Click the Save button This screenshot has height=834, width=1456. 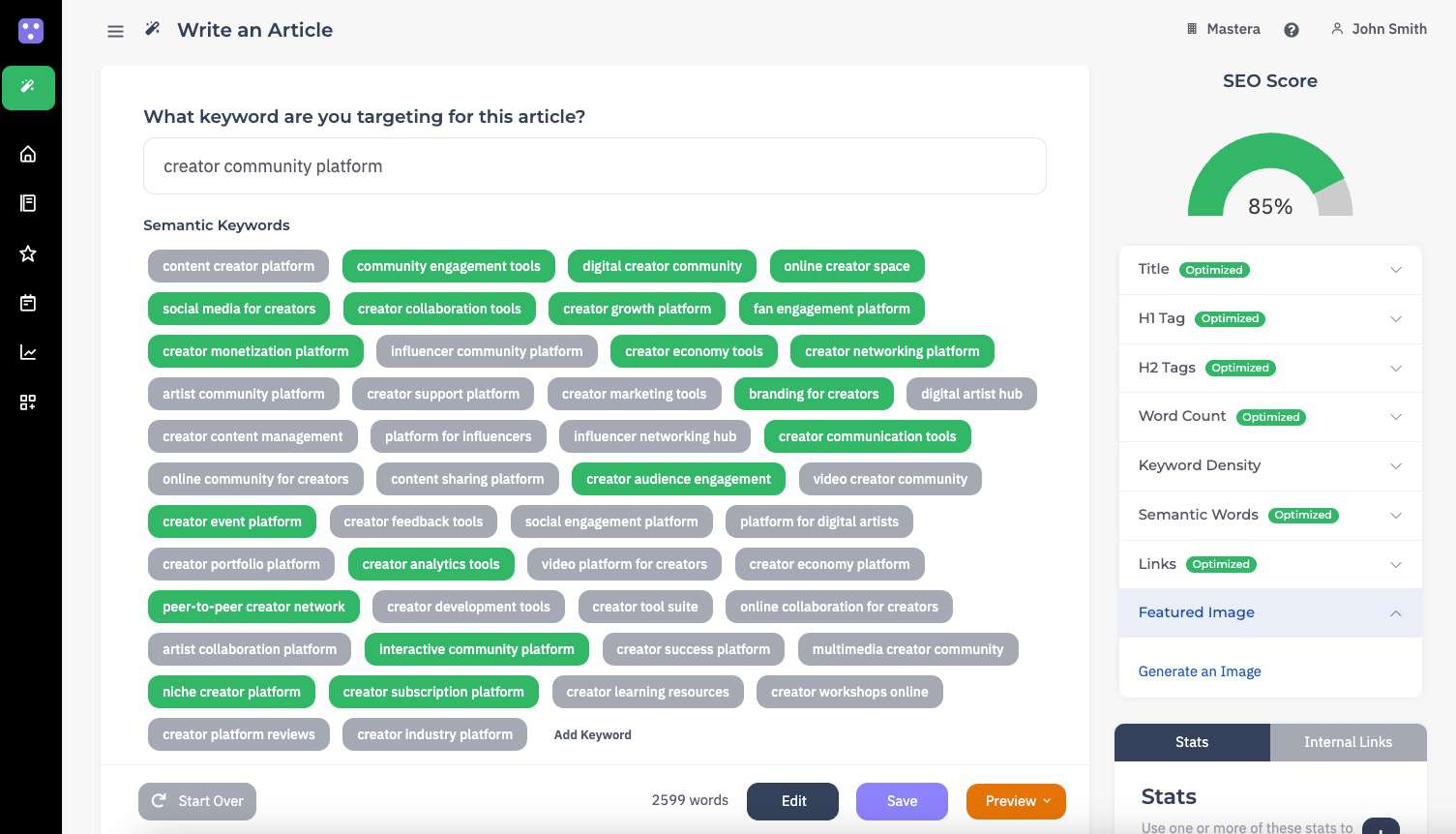pos(901,801)
